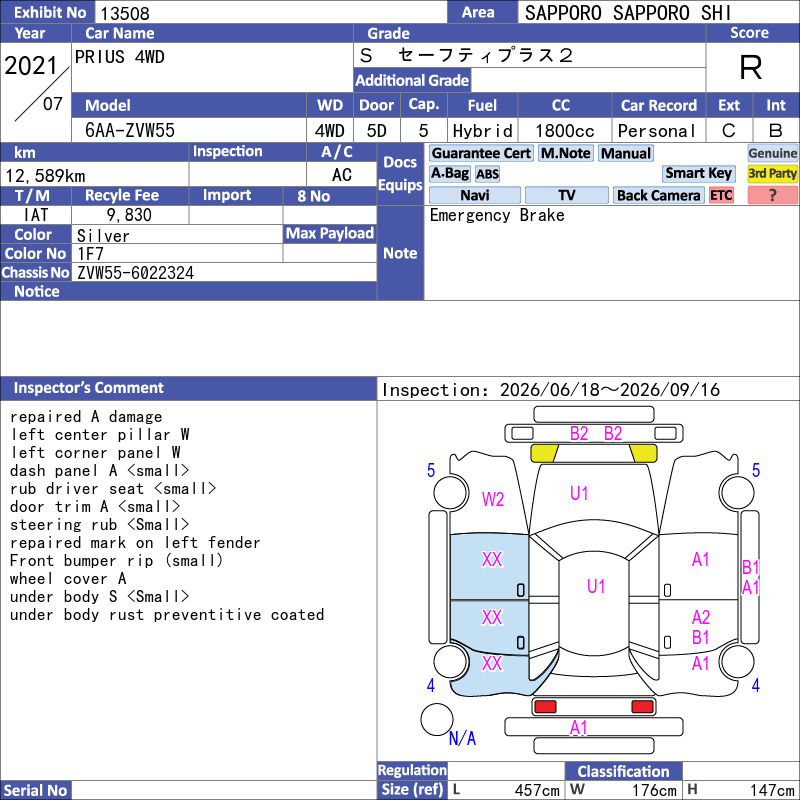Click the XX mark on left front door
The width and height of the screenshot is (800, 800).
492,560
